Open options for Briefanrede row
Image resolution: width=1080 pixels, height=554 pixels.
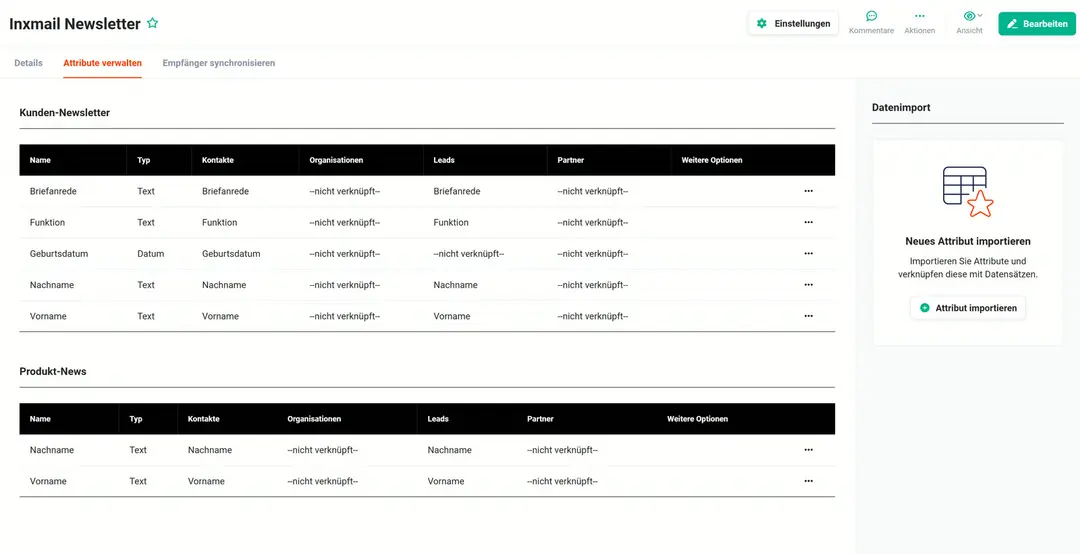pos(809,191)
